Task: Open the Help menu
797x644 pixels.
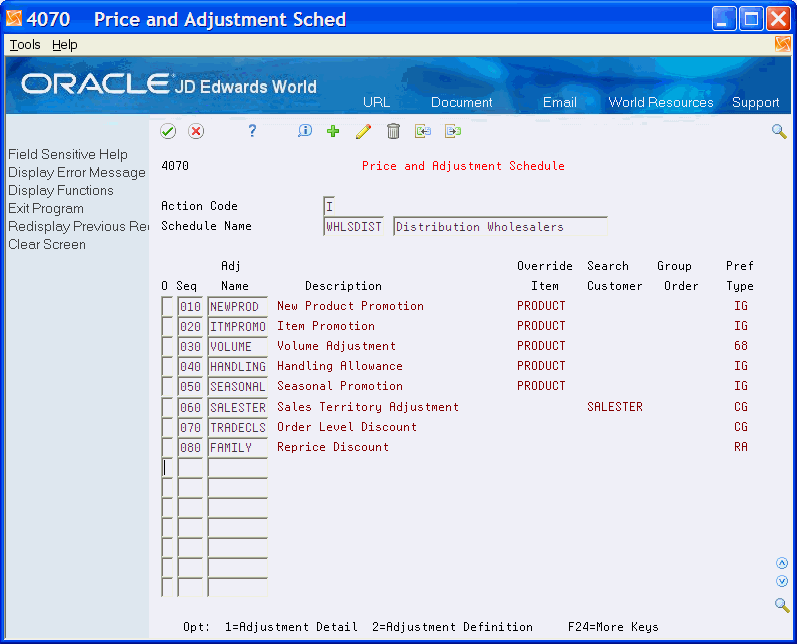Action: (x=65, y=45)
